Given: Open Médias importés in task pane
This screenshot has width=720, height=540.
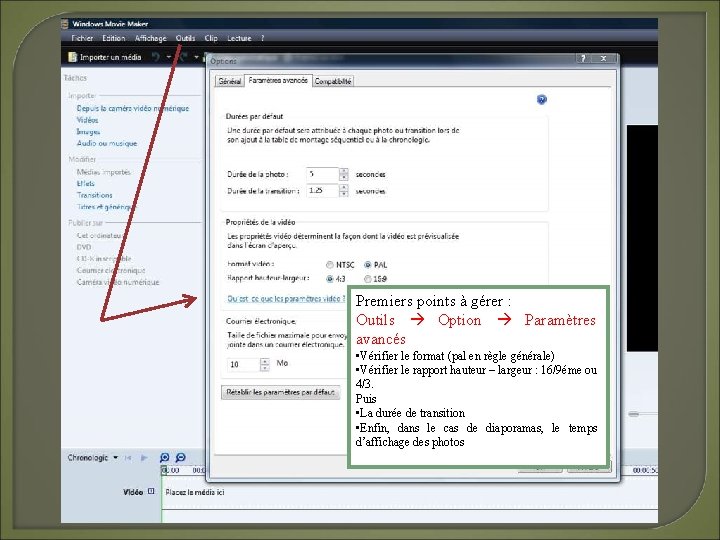Looking at the screenshot, I should pyautogui.click(x=103, y=172).
